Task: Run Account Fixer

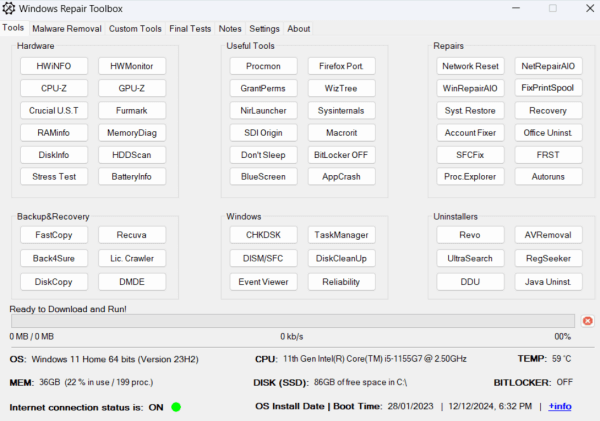Action: (x=470, y=133)
